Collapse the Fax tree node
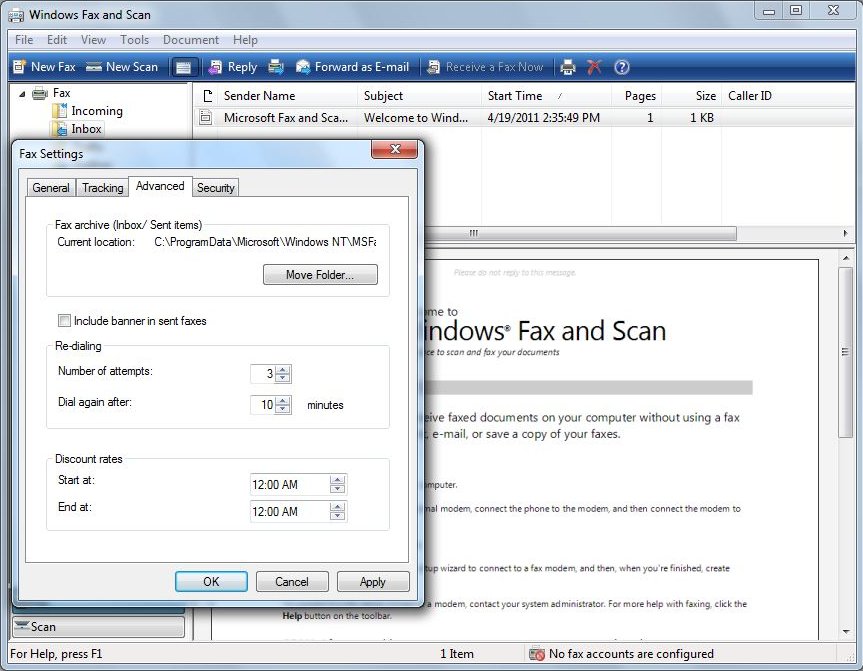The height and width of the screenshot is (671, 863). (22, 94)
